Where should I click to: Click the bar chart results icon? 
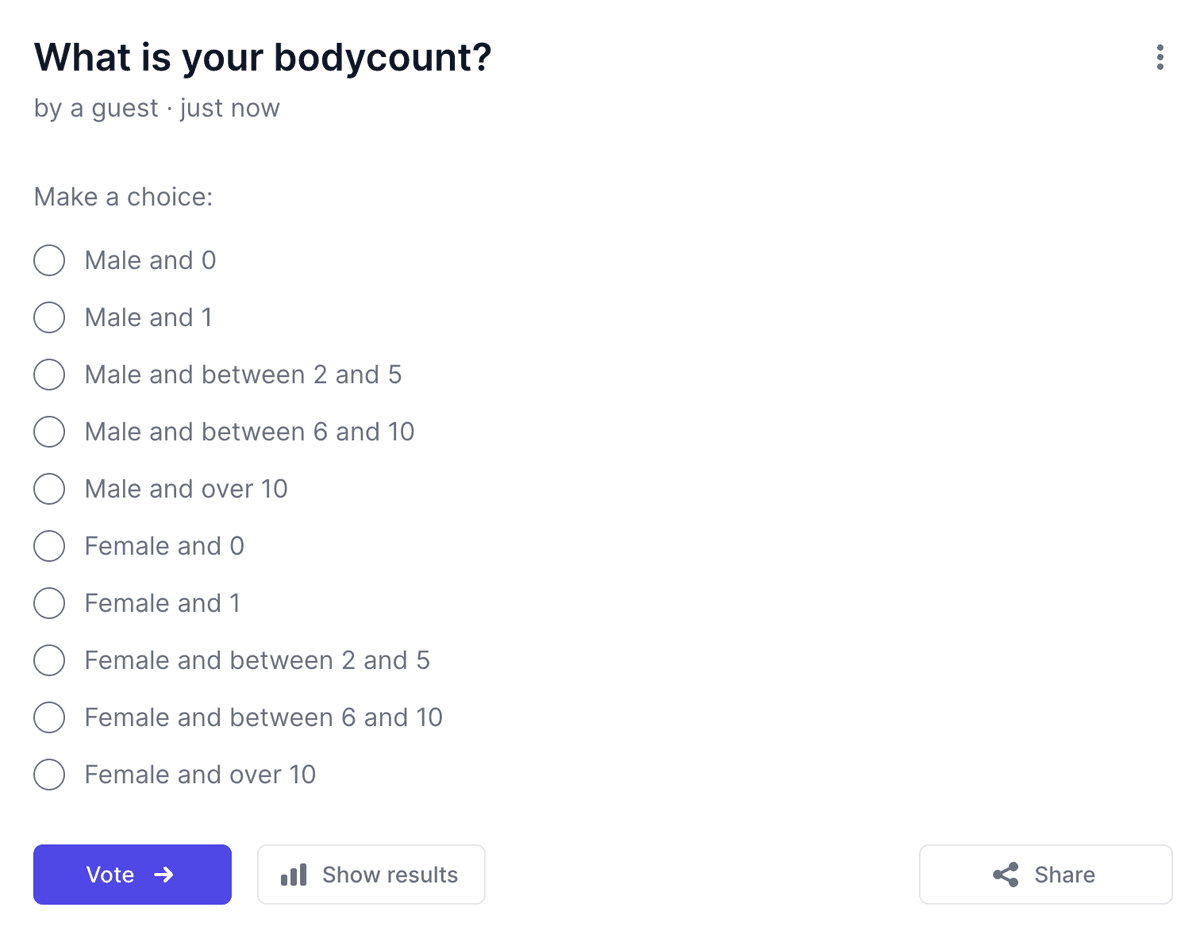[x=294, y=875]
